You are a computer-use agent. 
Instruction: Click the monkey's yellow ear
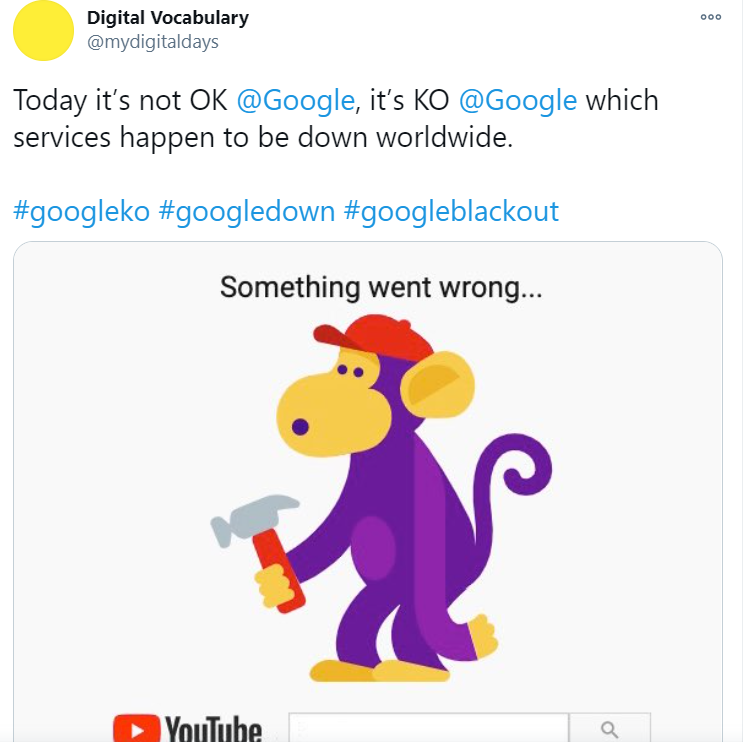[437, 385]
